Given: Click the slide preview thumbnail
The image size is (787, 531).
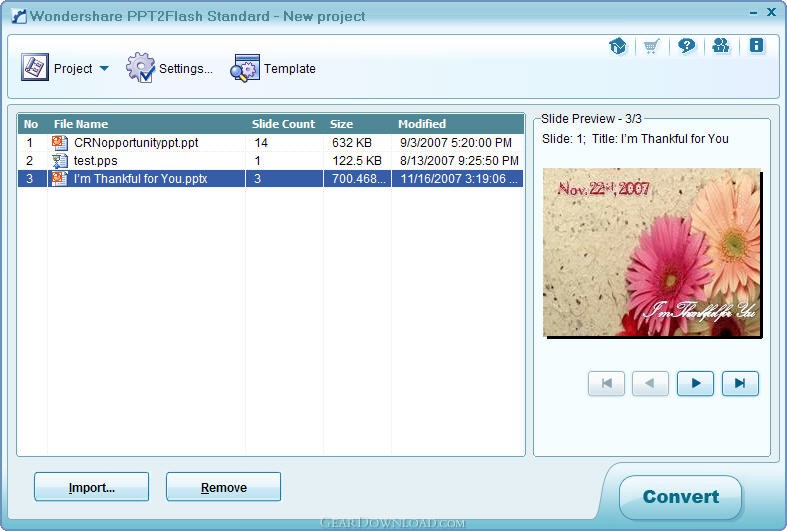Looking at the screenshot, I should [652, 252].
